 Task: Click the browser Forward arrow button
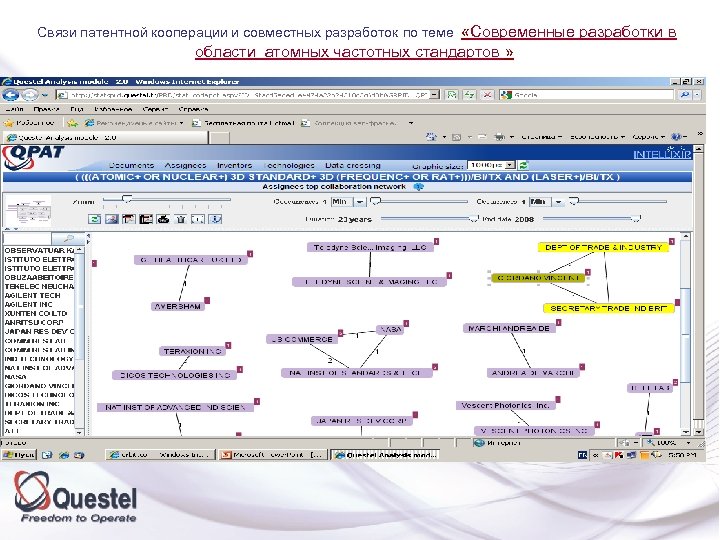[29, 95]
